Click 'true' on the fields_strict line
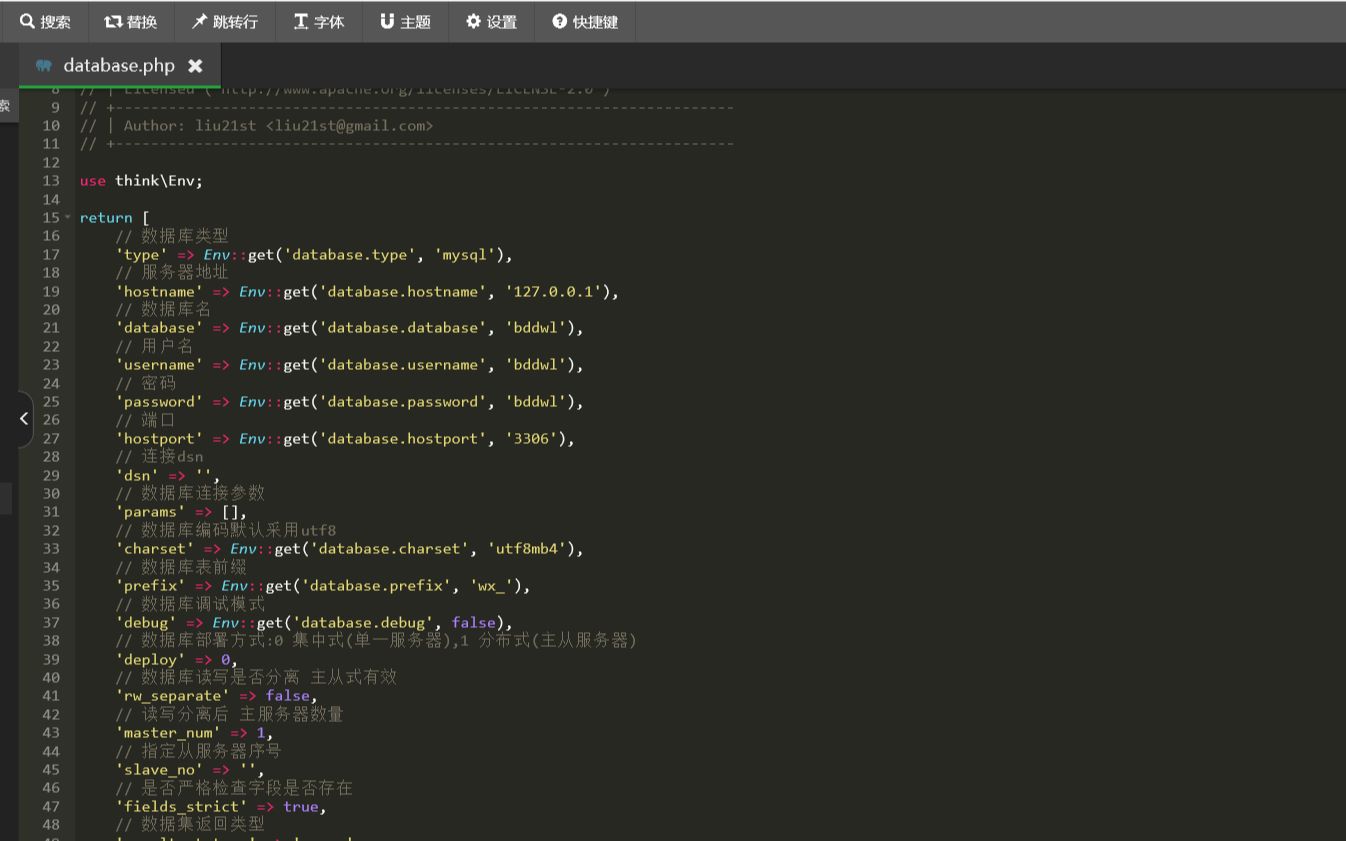 (x=301, y=807)
